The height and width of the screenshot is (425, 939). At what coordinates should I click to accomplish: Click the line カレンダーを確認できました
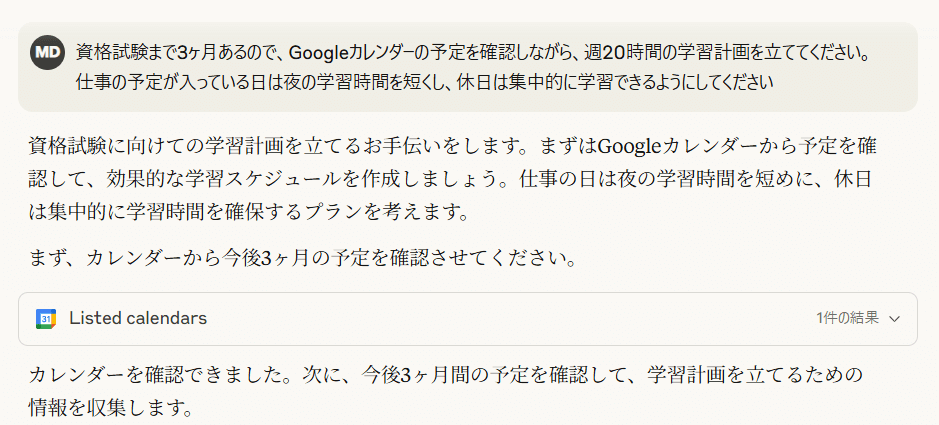click(x=446, y=375)
